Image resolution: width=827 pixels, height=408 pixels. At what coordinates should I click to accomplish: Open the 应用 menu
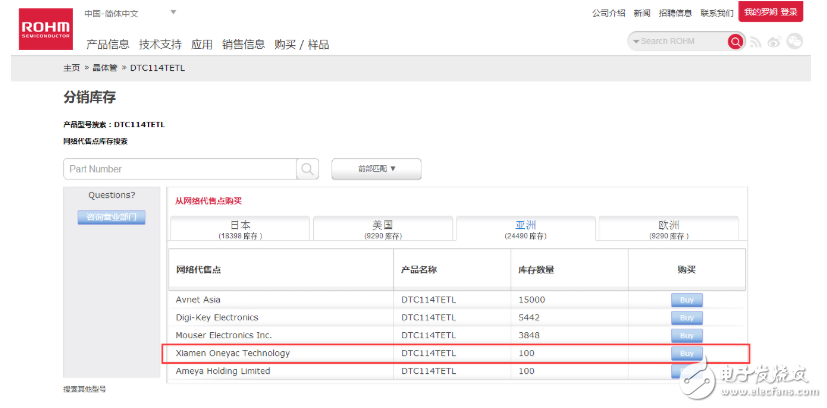[x=201, y=44]
